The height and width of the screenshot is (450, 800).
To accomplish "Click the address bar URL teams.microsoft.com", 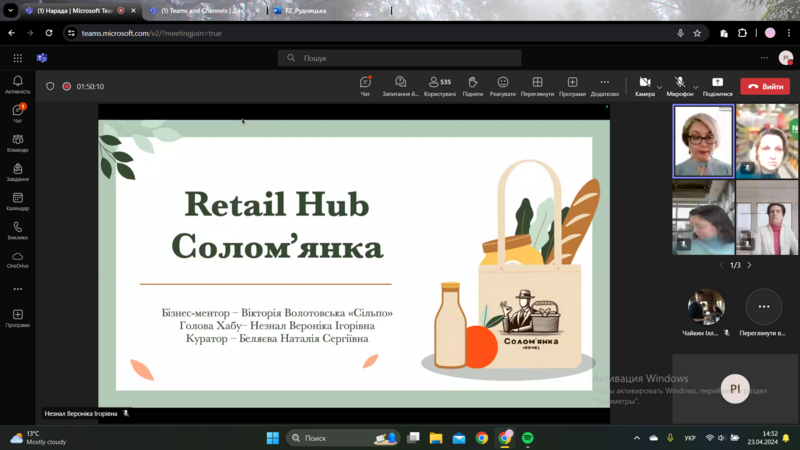I will pos(152,33).
